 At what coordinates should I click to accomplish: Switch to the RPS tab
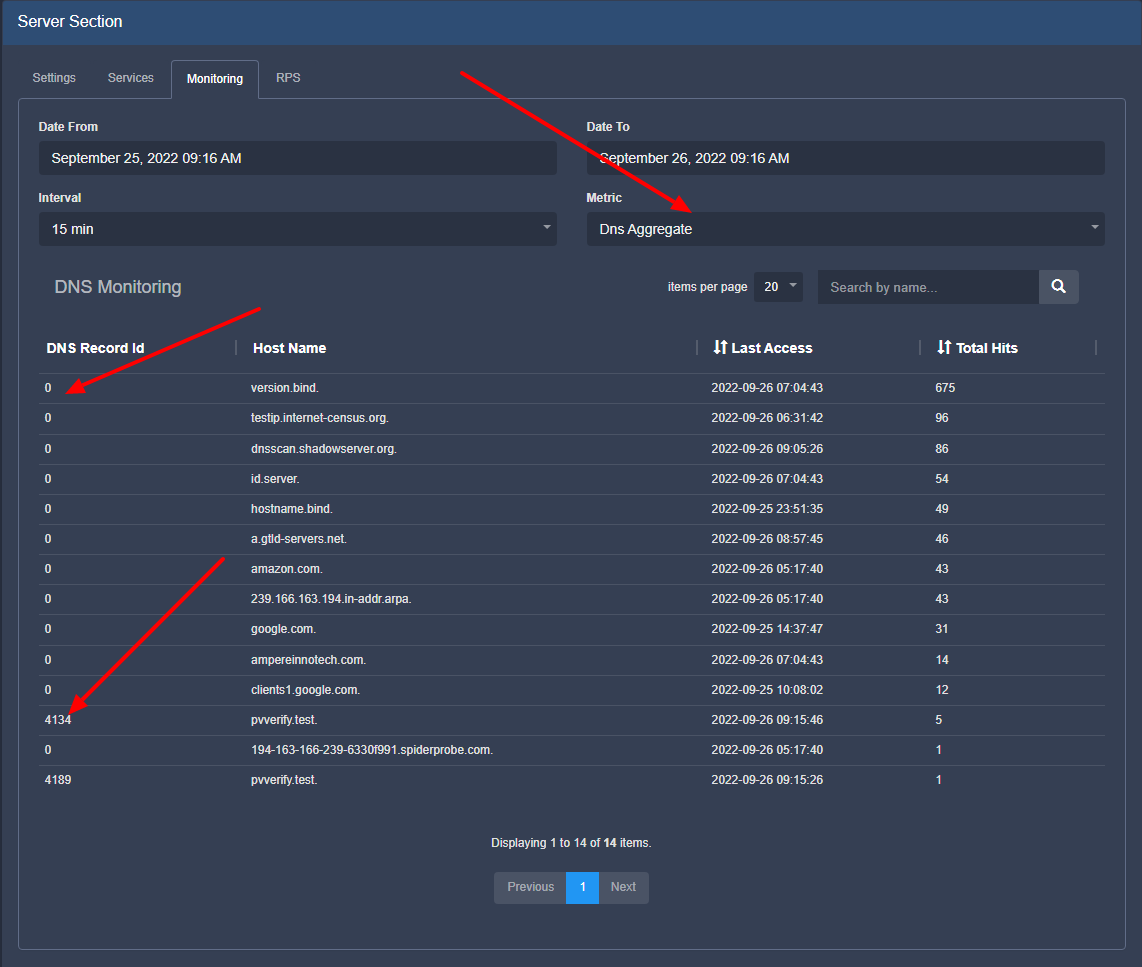coord(288,78)
